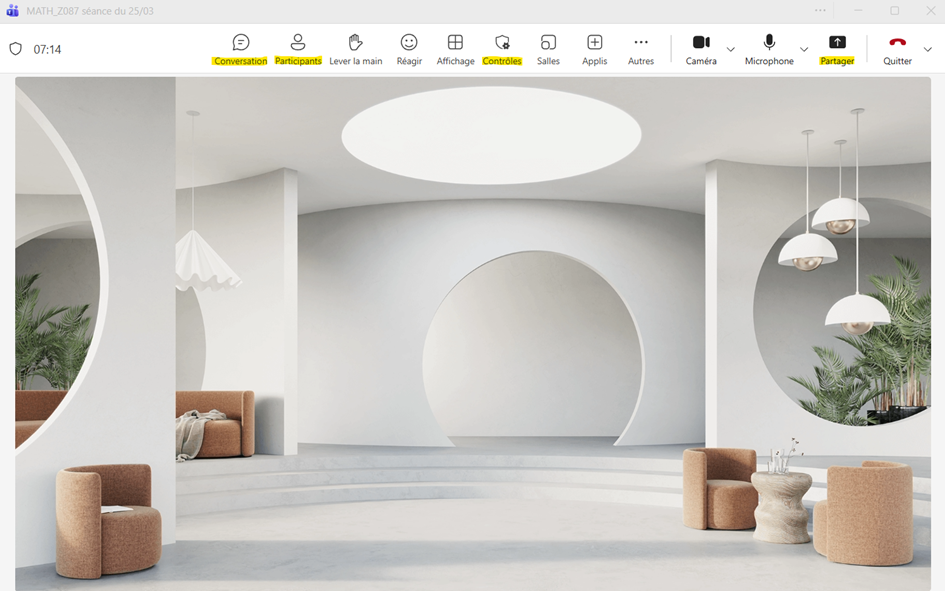945x591 pixels.
Task: Add apps with the Applis button
Action: click(x=595, y=49)
